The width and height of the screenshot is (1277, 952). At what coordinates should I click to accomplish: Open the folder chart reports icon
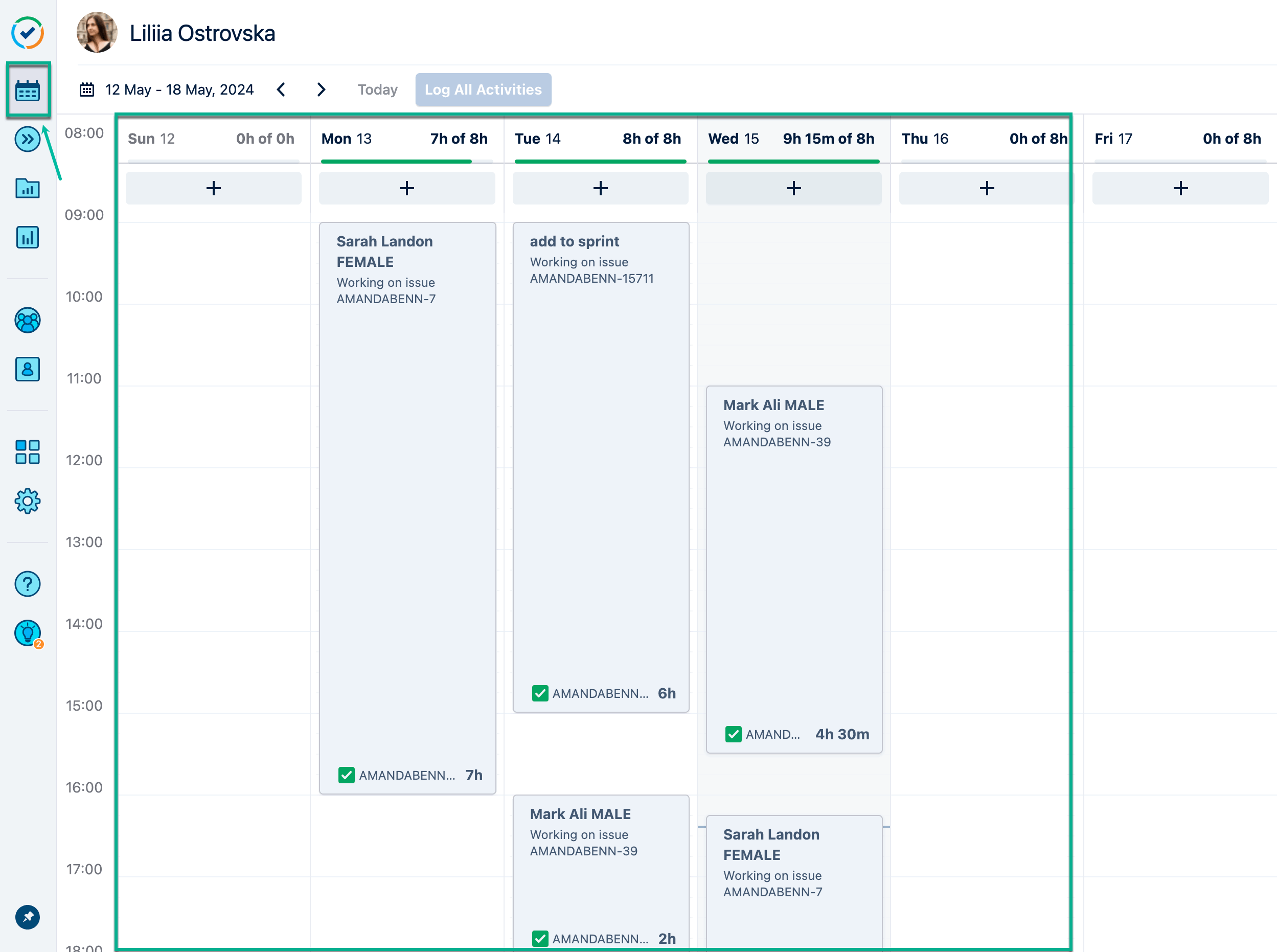click(x=28, y=189)
